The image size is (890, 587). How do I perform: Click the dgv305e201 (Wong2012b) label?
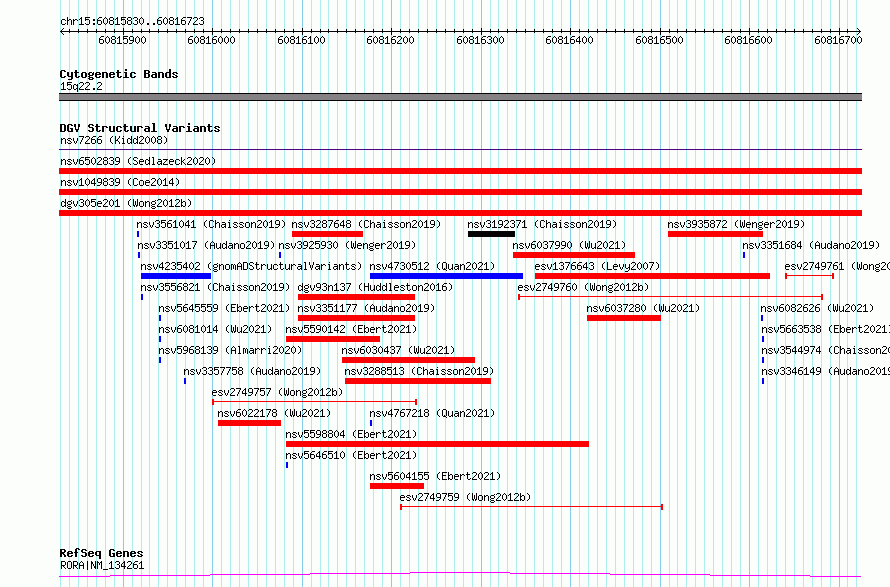pos(126,203)
